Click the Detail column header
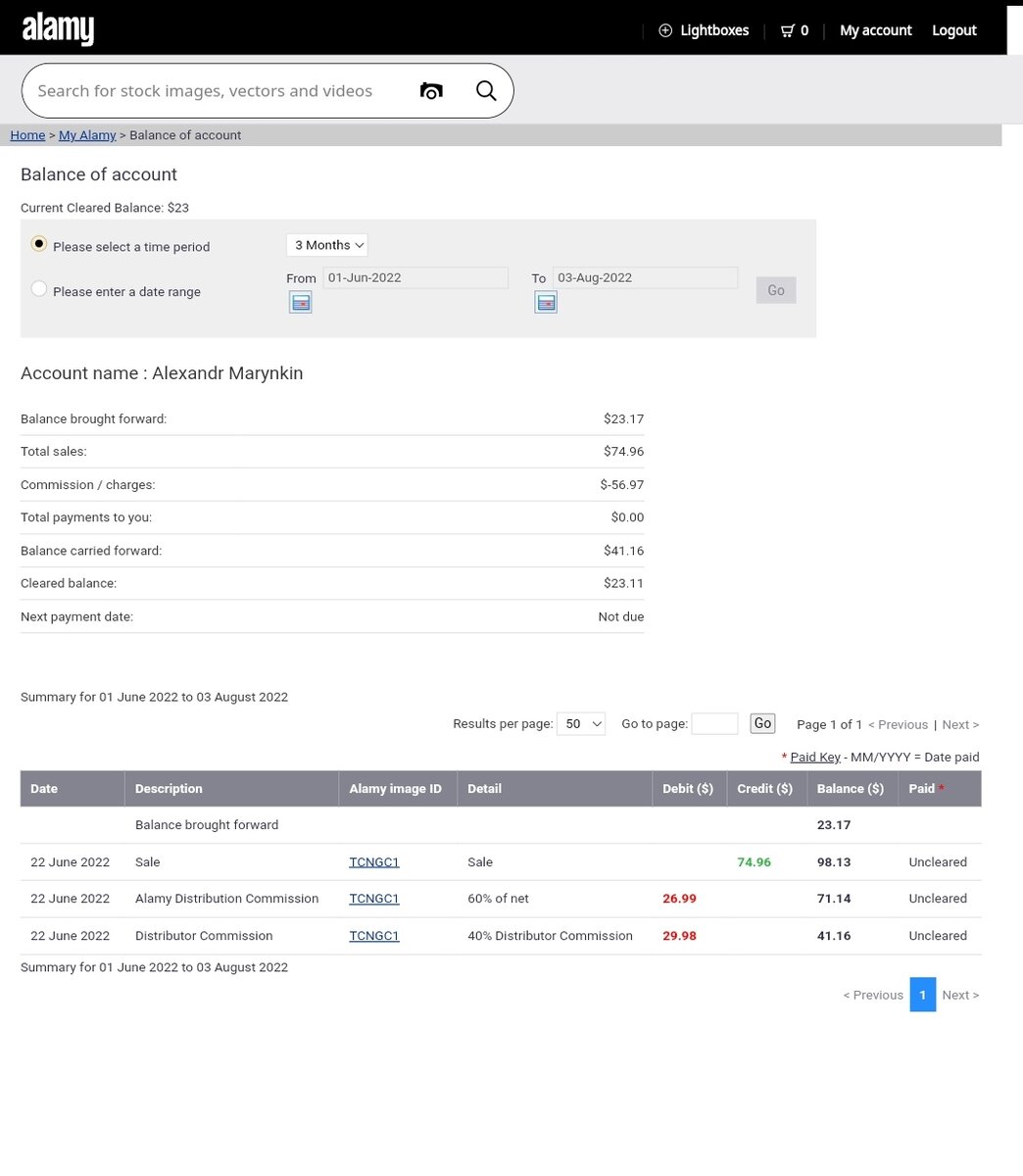The width and height of the screenshot is (1023, 1176). 555,789
